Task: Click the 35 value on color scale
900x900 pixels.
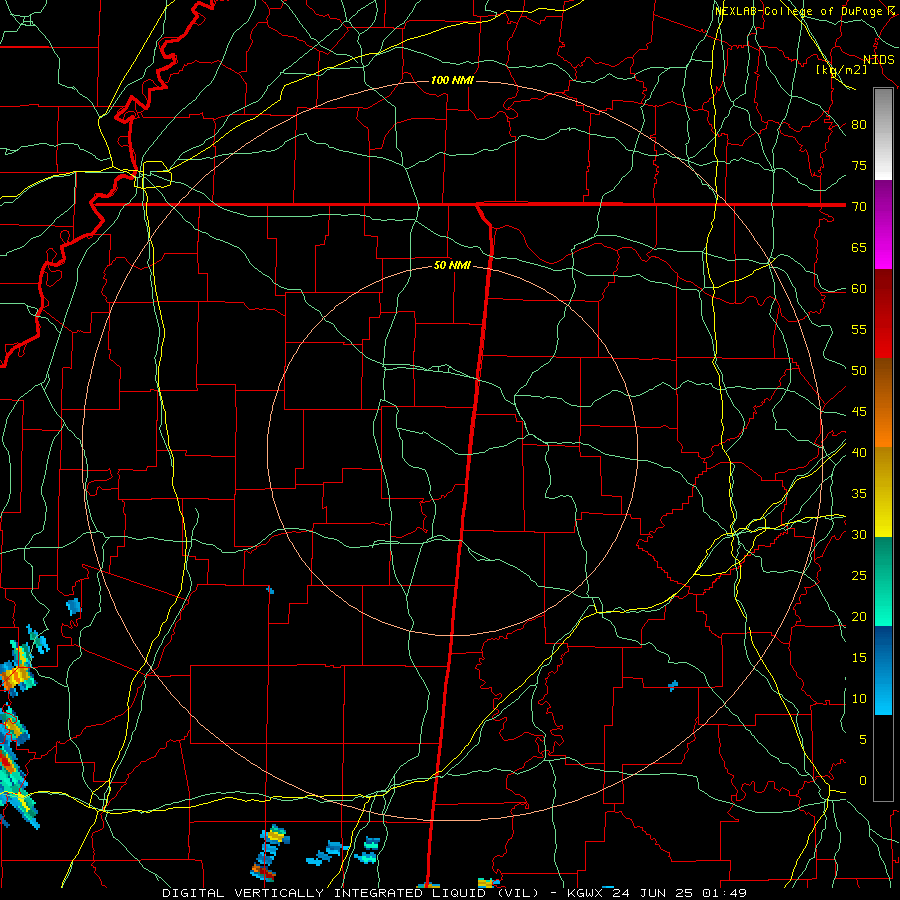Action: 859,494
